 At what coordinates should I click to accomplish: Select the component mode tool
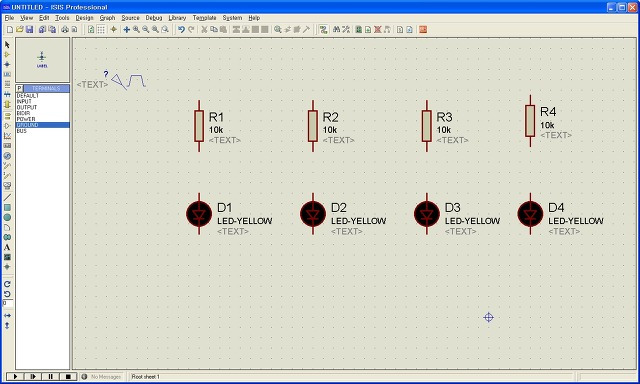[7, 54]
